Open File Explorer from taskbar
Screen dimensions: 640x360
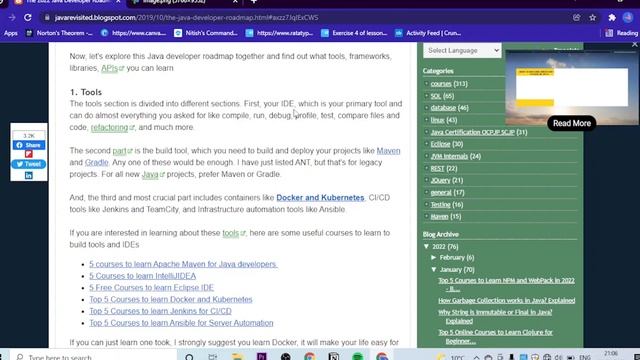click(x=237, y=357)
